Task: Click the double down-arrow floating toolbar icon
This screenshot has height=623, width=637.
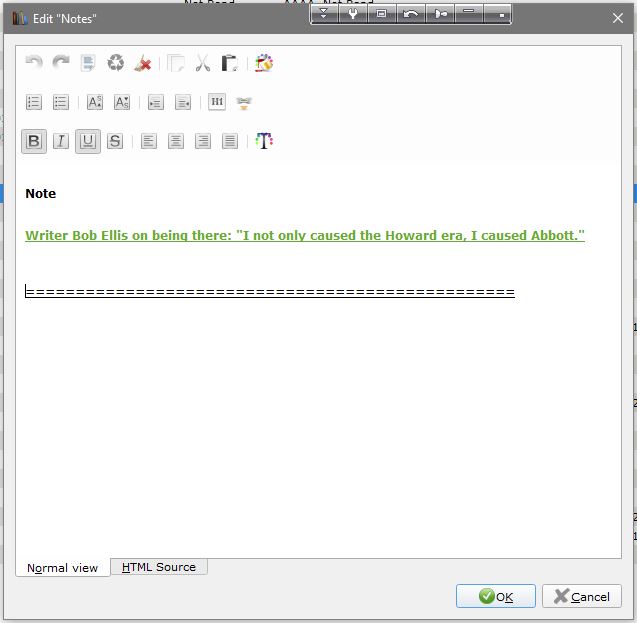Action: 324,14
